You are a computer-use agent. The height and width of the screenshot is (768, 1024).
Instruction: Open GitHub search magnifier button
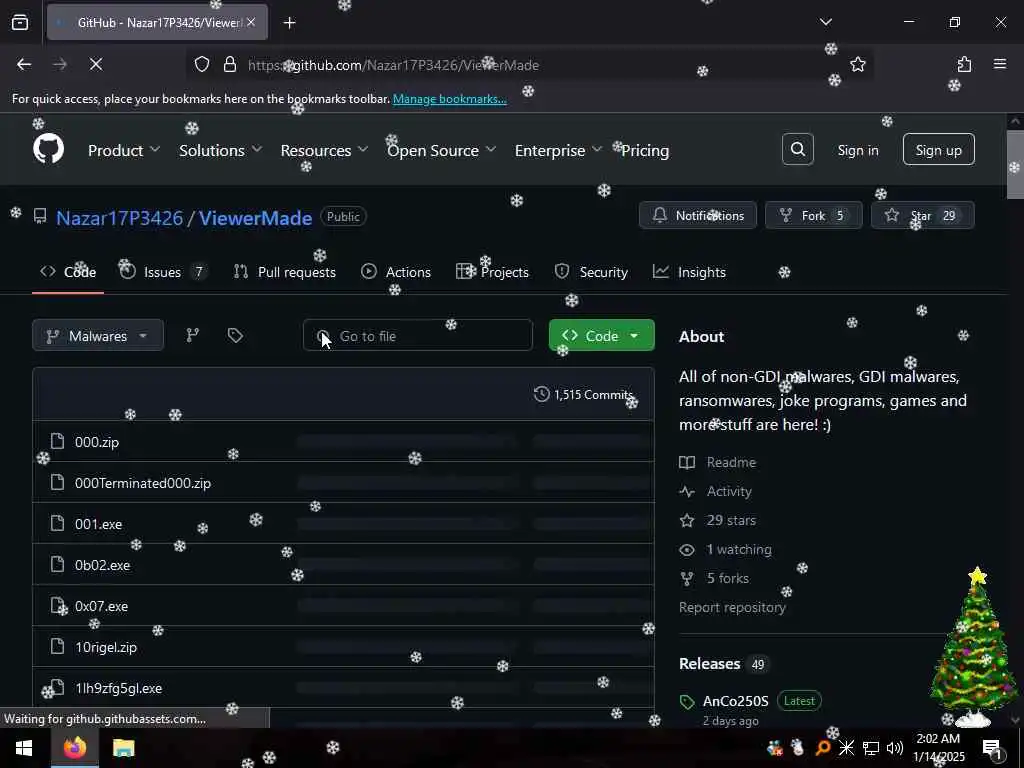click(x=797, y=150)
